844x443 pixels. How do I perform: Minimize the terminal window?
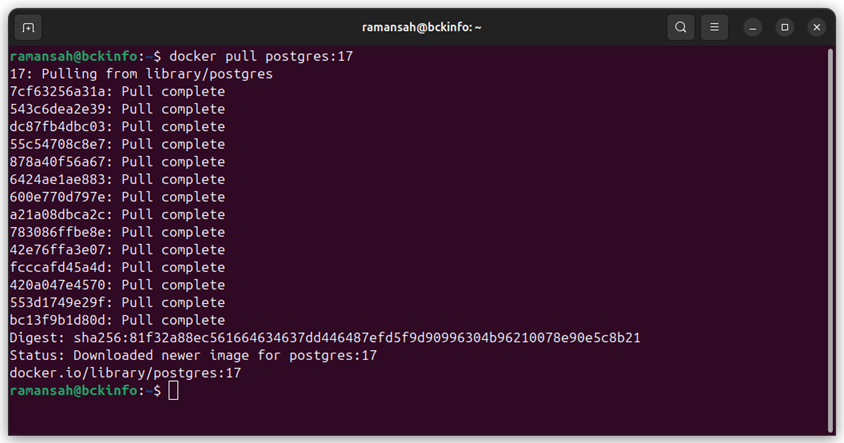pos(752,27)
